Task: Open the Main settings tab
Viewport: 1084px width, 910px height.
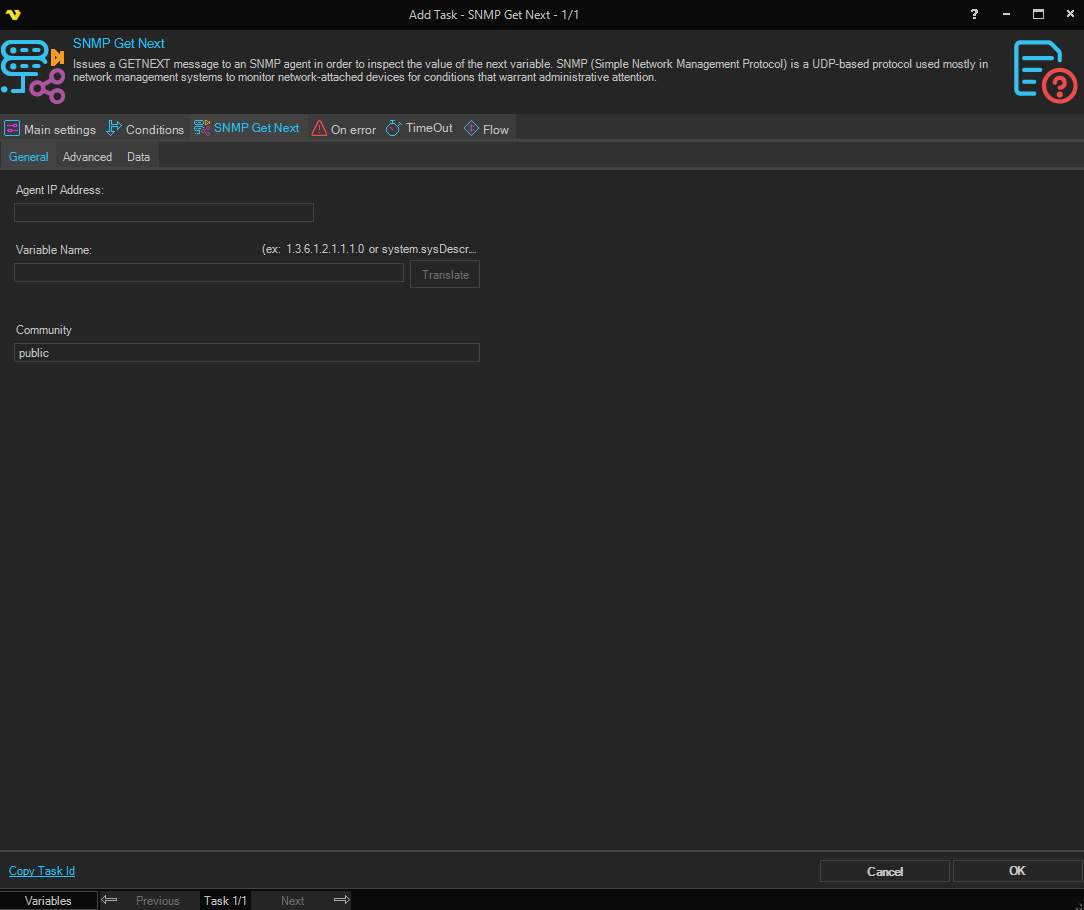Action: click(x=51, y=129)
